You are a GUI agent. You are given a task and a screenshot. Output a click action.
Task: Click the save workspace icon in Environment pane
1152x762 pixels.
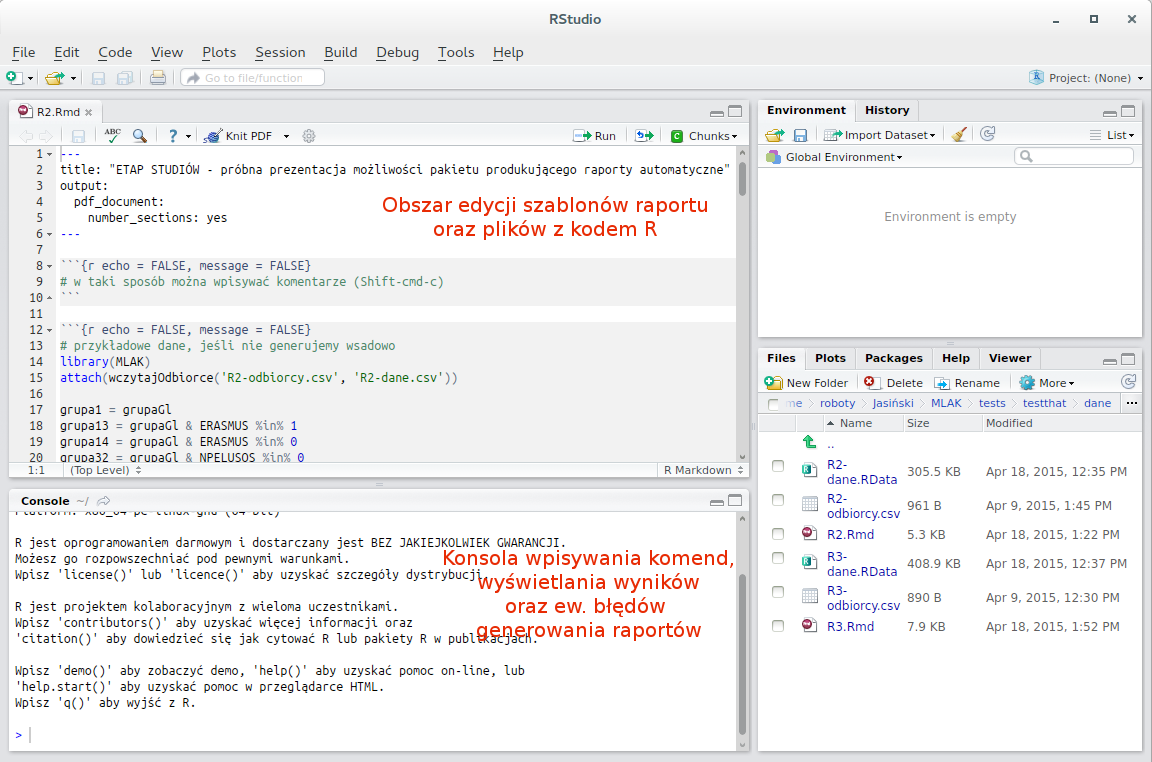click(800, 135)
